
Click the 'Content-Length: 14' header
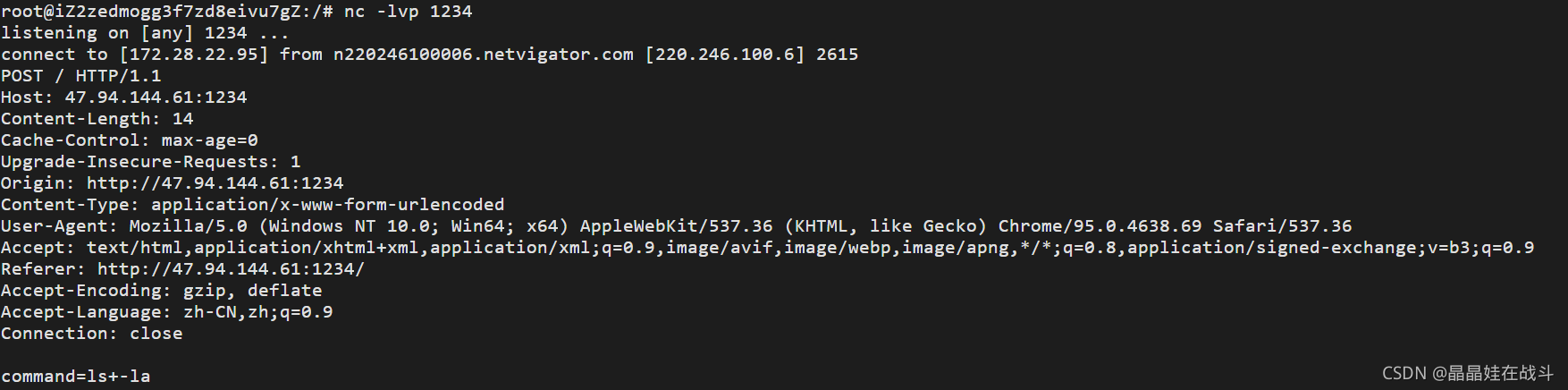(97, 119)
